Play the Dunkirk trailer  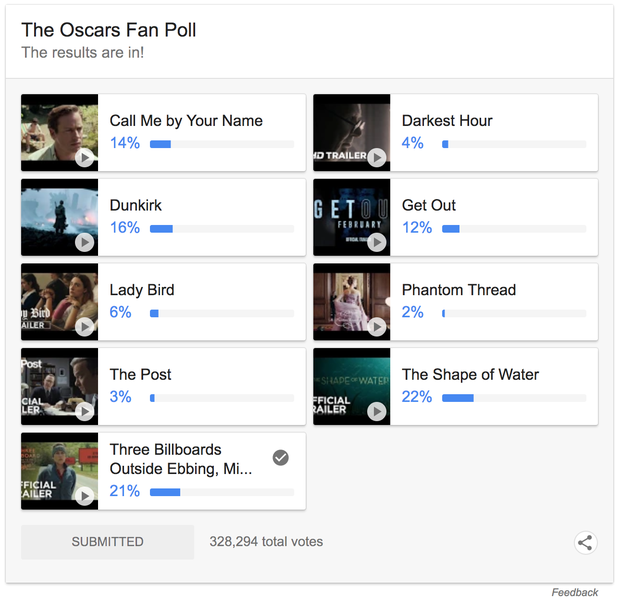coord(85,242)
